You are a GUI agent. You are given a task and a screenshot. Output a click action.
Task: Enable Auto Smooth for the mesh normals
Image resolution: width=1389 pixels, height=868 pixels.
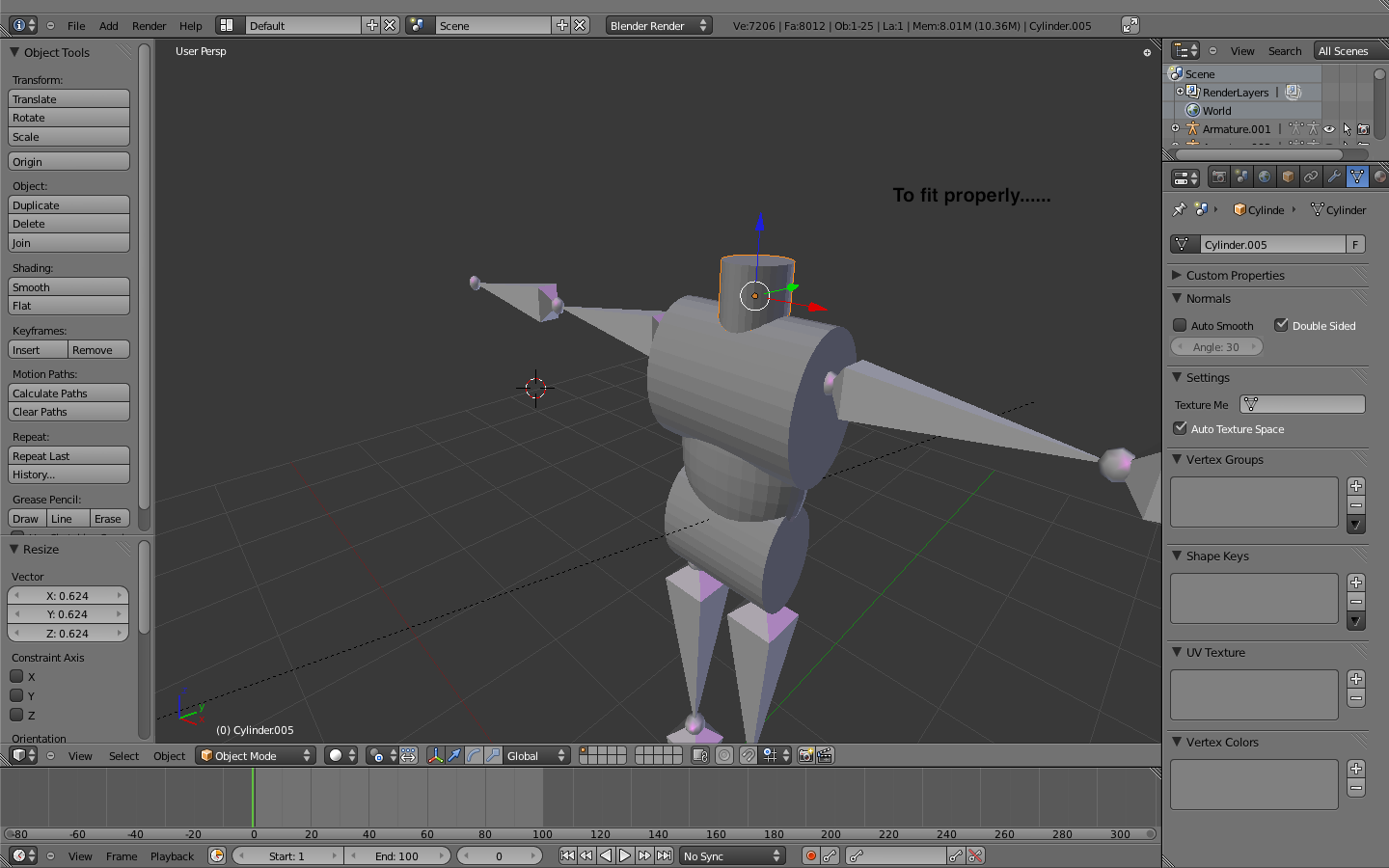[1180, 325]
